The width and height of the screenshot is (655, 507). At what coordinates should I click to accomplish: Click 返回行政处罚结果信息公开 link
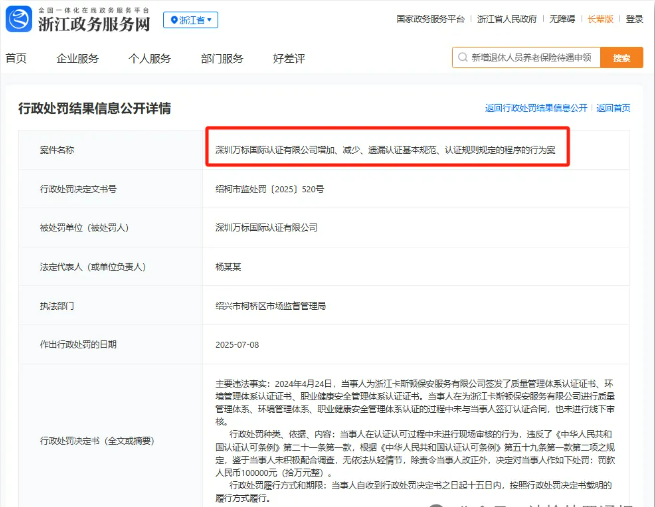[536, 108]
